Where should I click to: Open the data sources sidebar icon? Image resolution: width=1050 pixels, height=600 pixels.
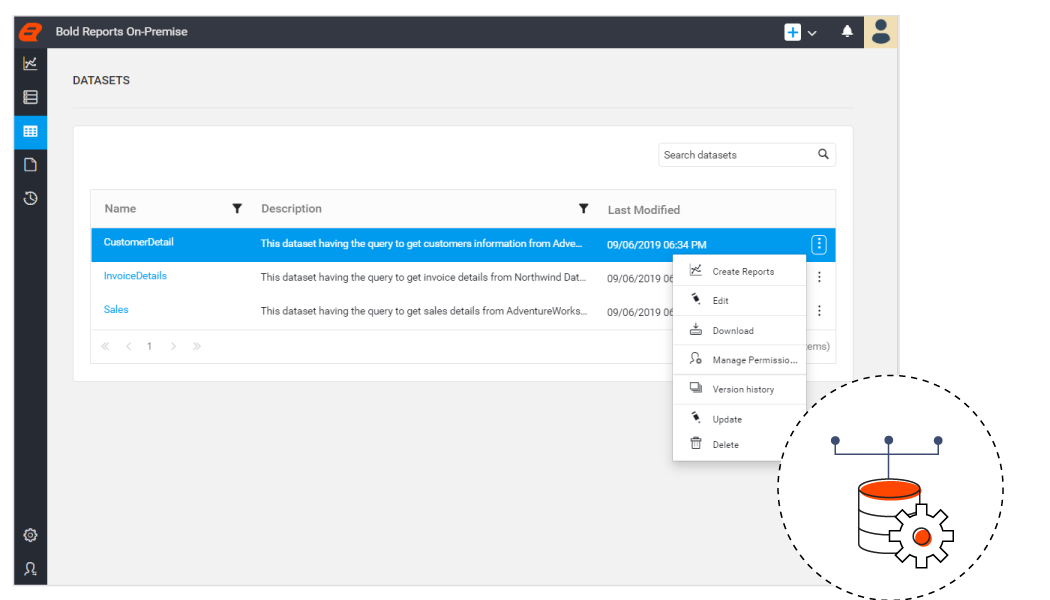30,97
